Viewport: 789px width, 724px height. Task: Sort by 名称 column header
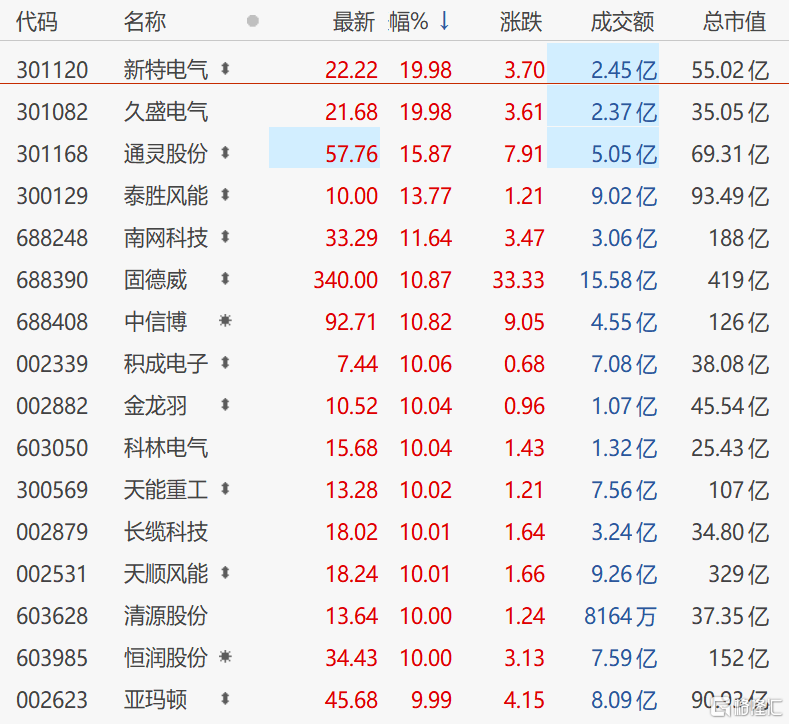coord(145,22)
